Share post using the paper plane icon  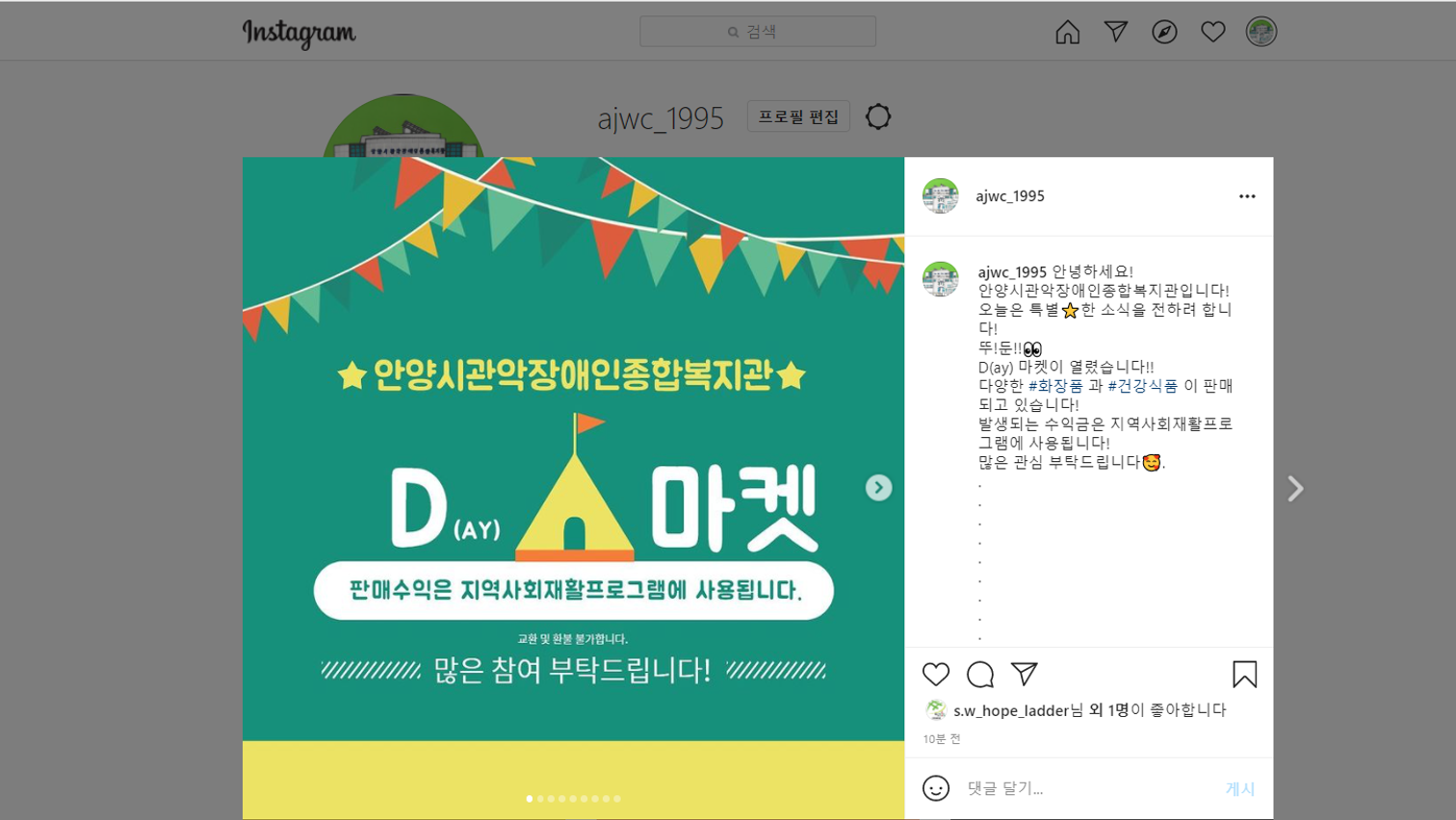[1025, 674]
